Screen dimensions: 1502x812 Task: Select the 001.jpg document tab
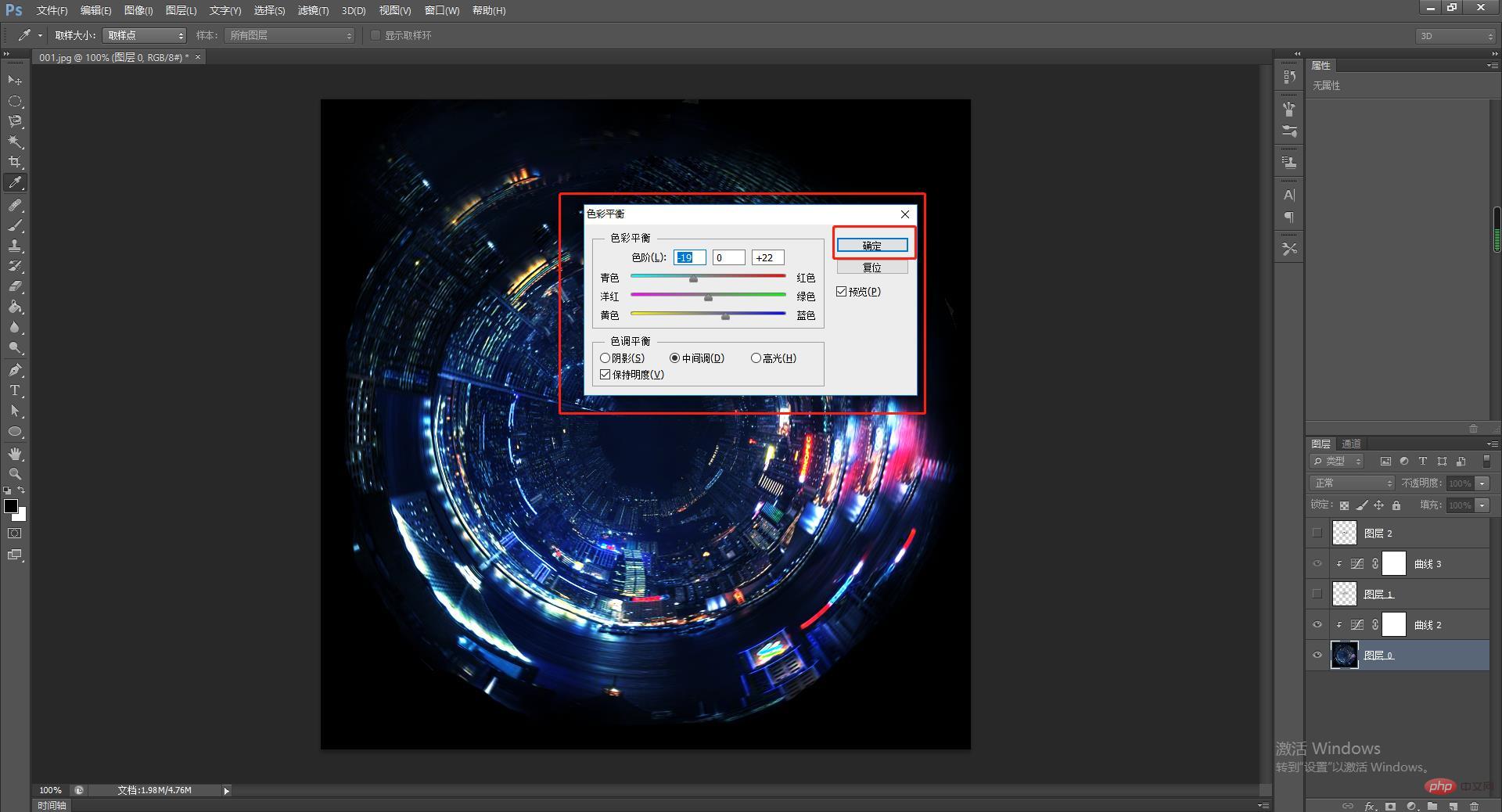113,57
